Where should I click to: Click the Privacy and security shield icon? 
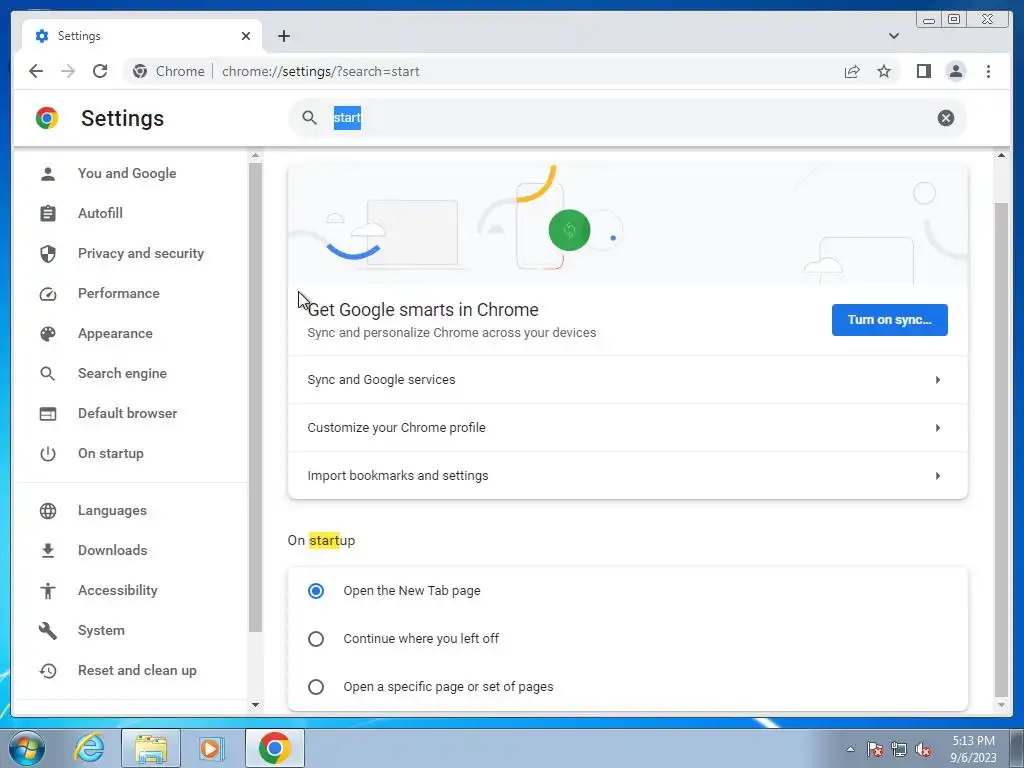pyautogui.click(x=48, y=253)
